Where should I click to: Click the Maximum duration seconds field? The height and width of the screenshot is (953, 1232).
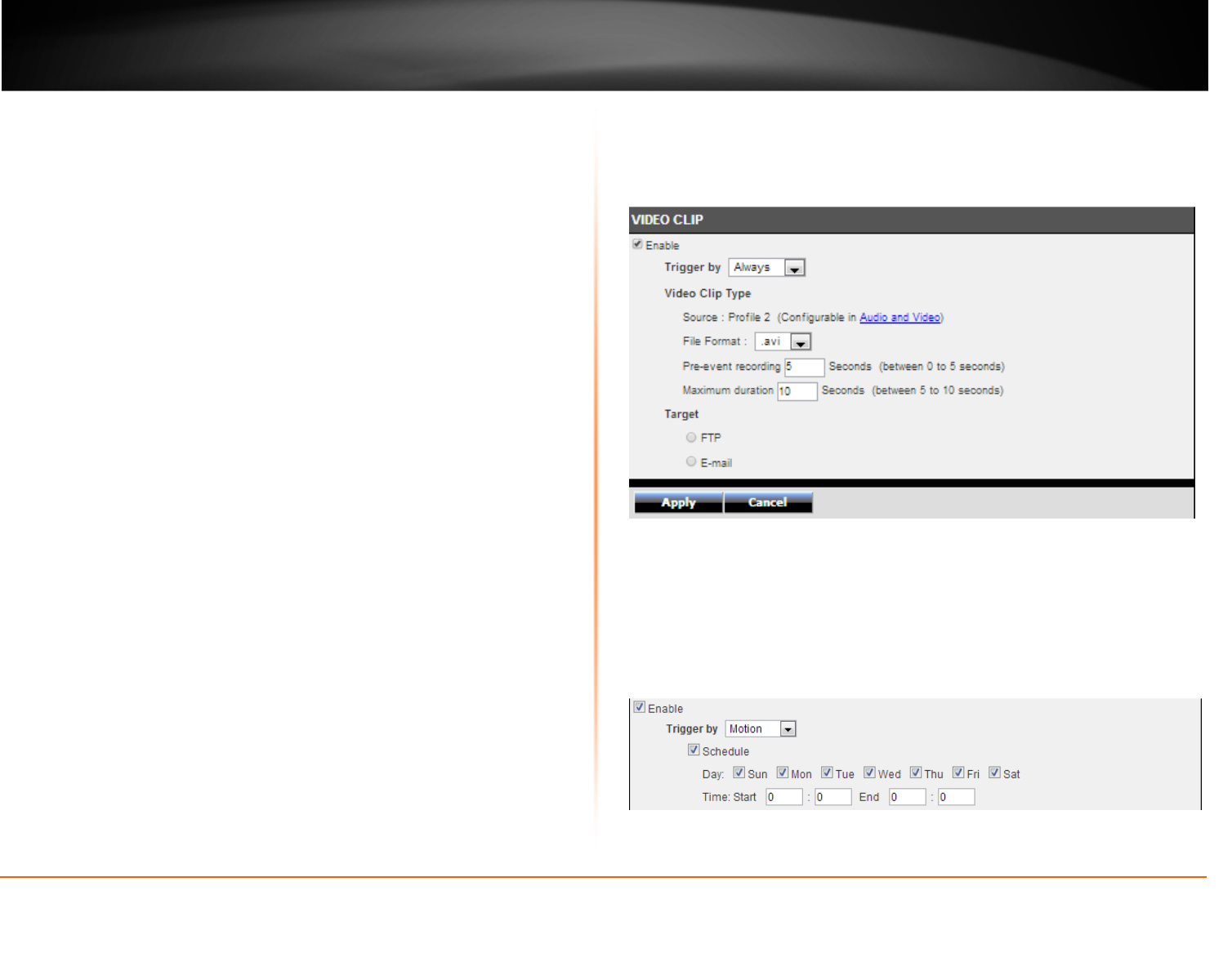tap(797, 391)
